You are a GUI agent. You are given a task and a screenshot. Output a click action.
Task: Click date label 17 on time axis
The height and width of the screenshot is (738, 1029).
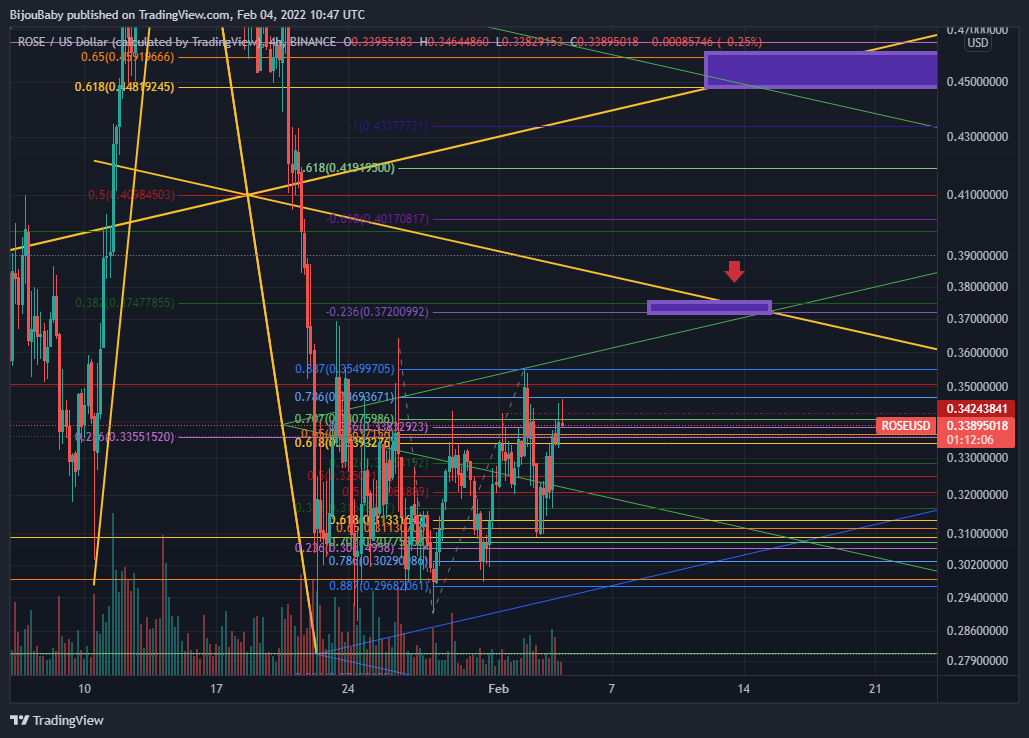click(x=216, y=689)
